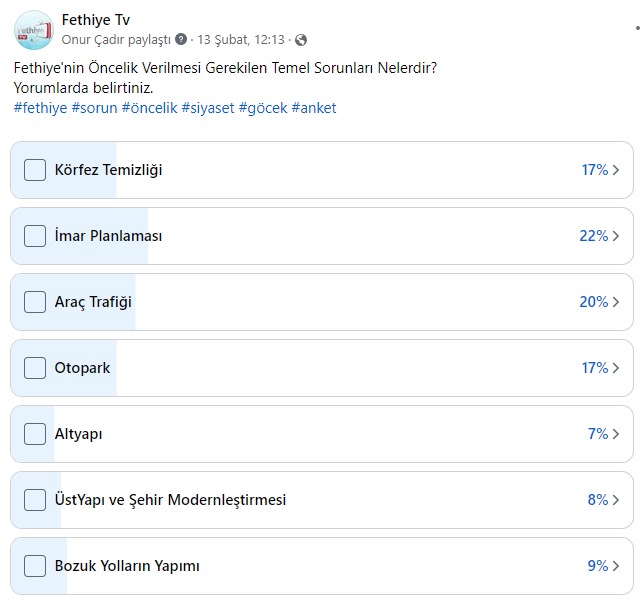Open the Fethiye Tv profile picture

[34, 29]
